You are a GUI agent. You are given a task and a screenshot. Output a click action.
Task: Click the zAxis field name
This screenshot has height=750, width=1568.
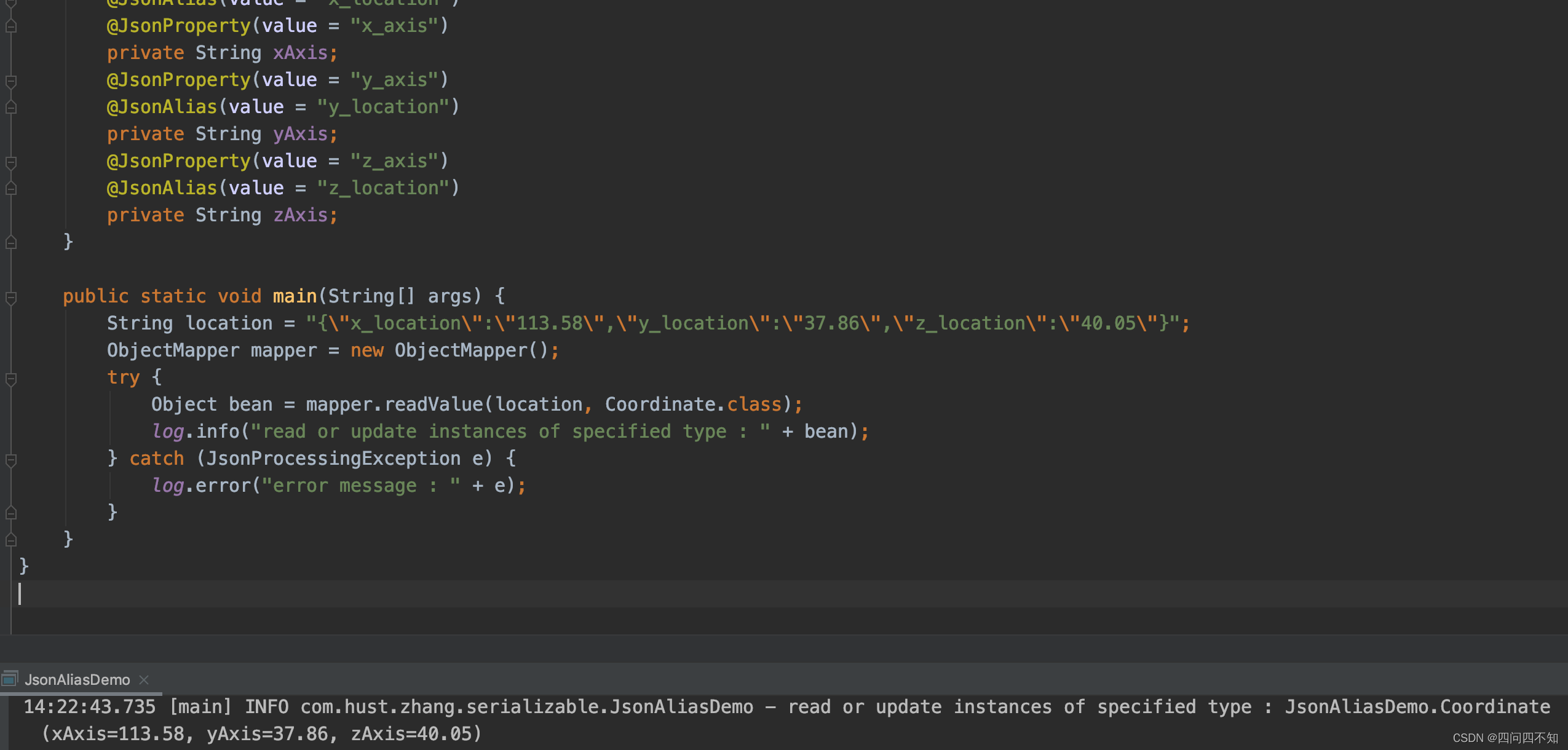coord(300,215)
